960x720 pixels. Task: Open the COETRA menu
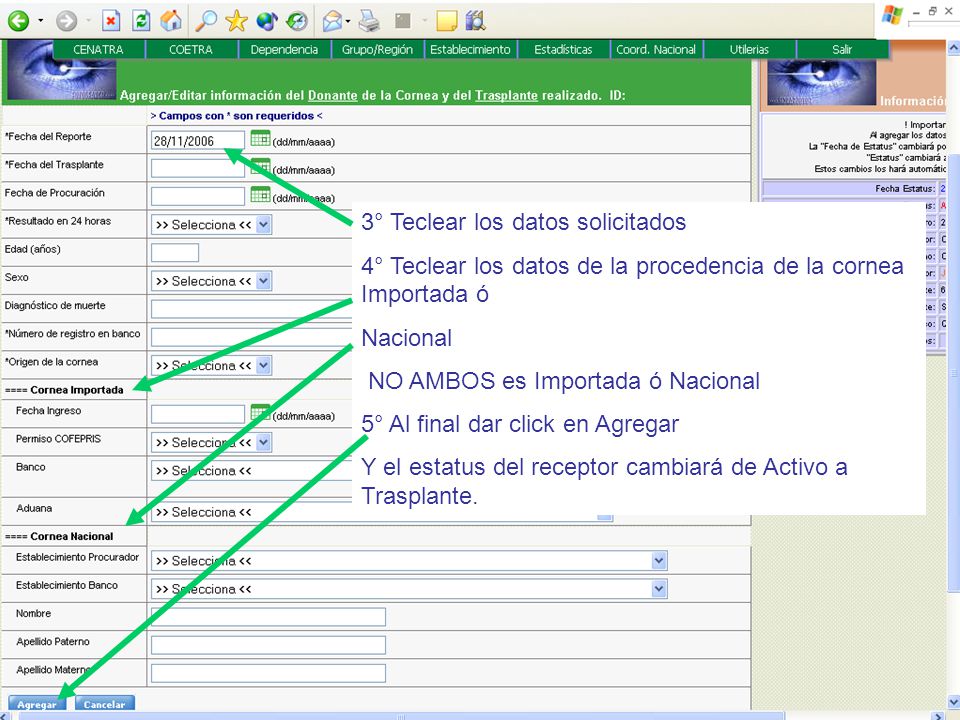click(191, 50)
